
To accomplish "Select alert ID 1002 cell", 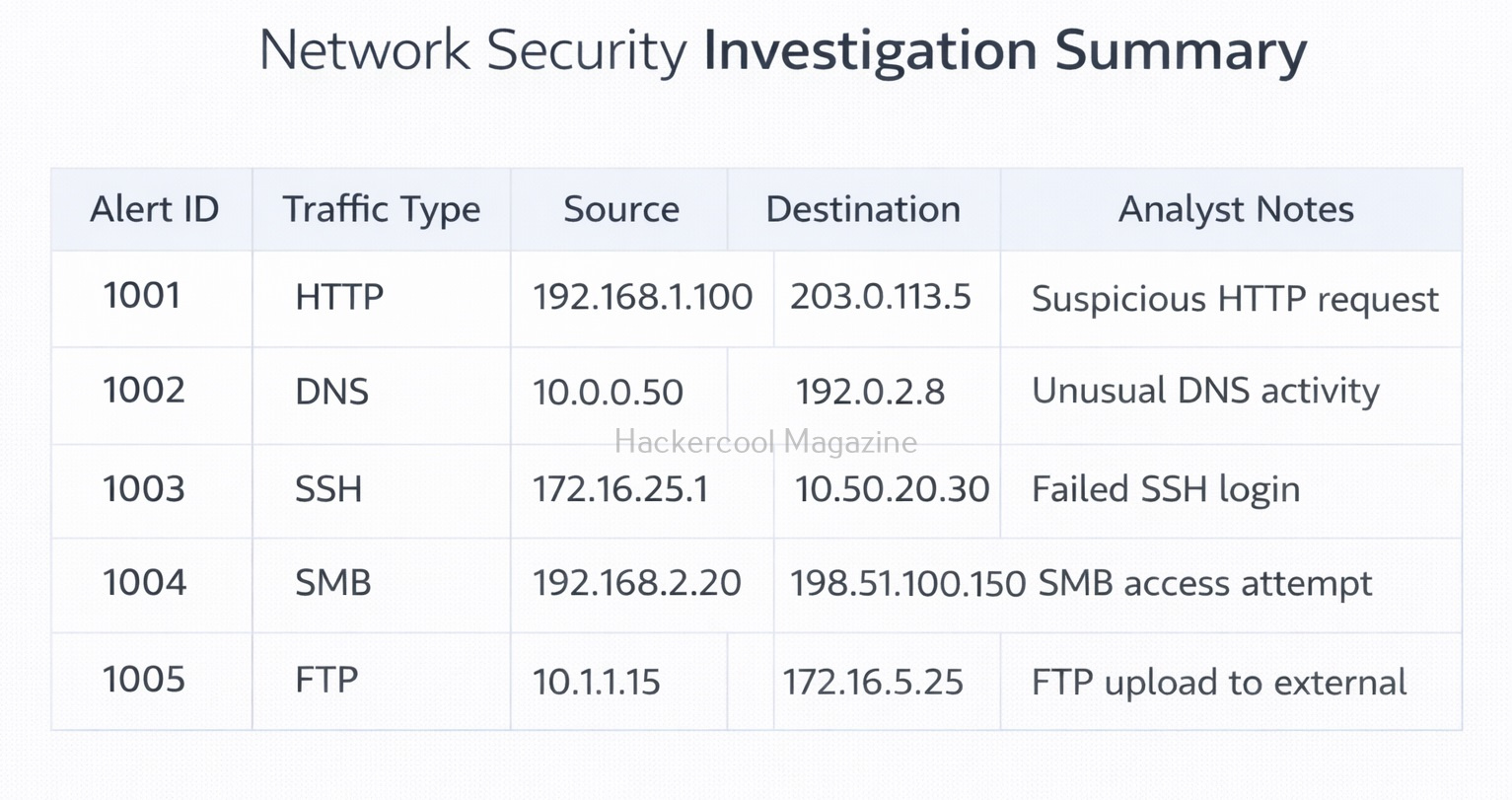I will click(x=144, y=391).
